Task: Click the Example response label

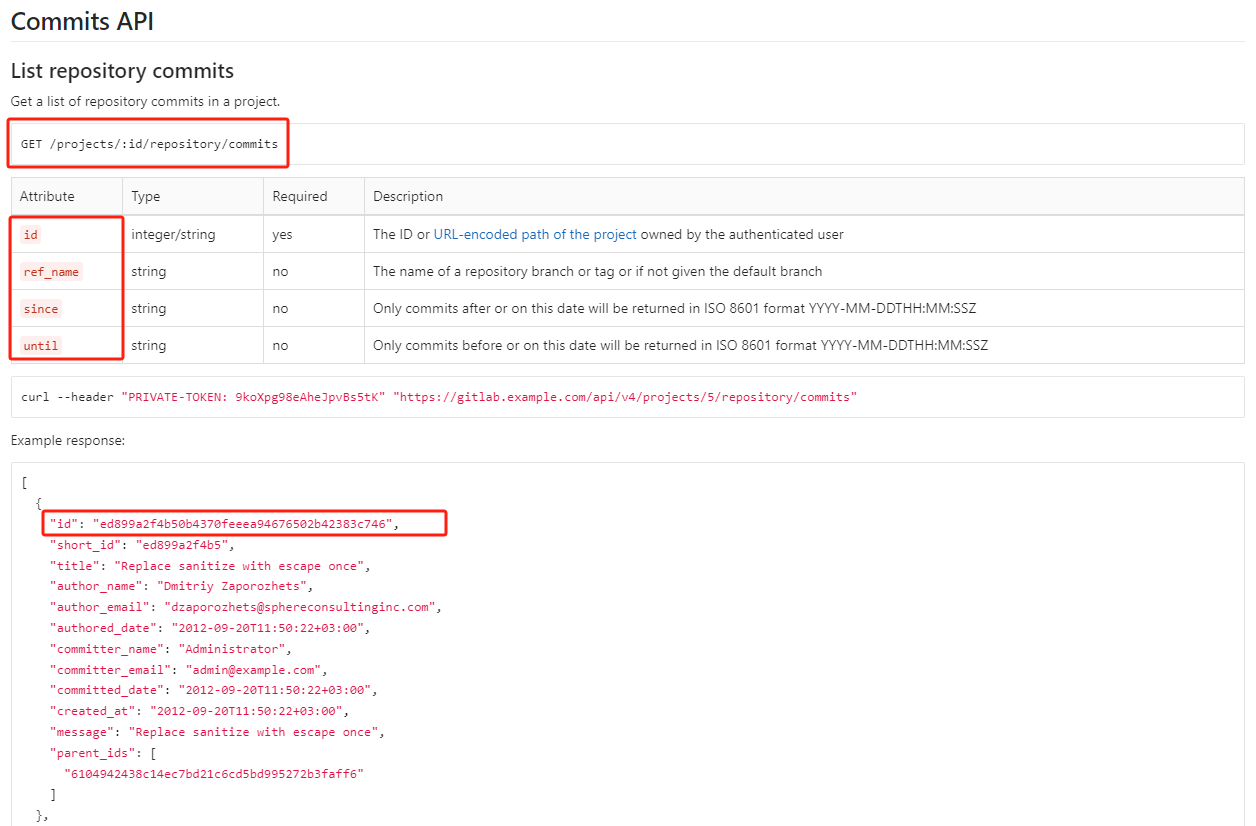Action: [x=68, y=440]
